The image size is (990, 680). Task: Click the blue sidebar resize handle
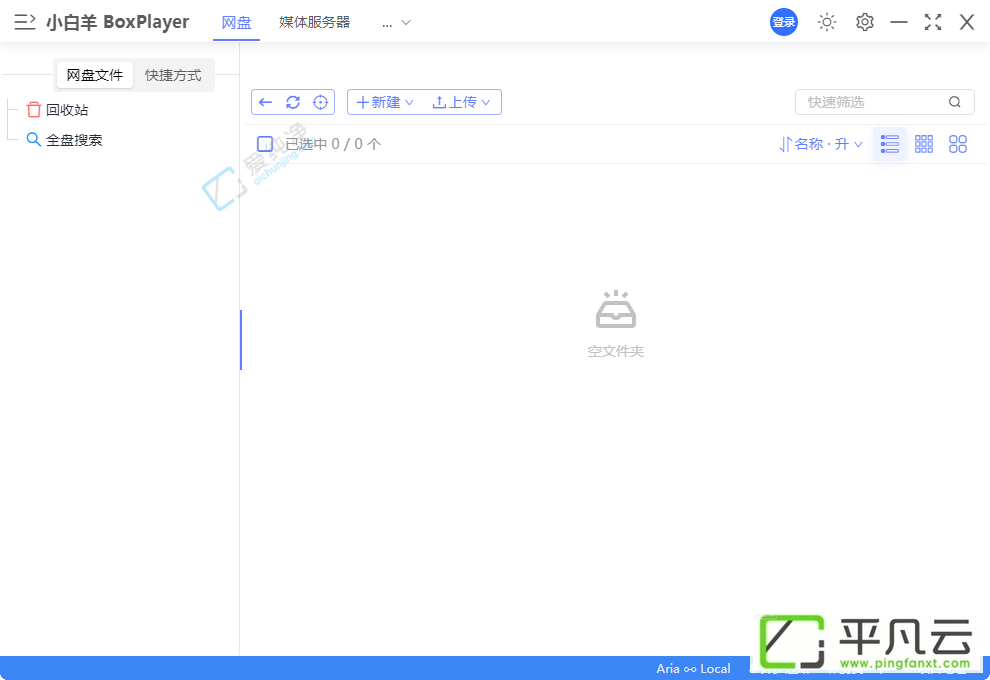[241, 340]
